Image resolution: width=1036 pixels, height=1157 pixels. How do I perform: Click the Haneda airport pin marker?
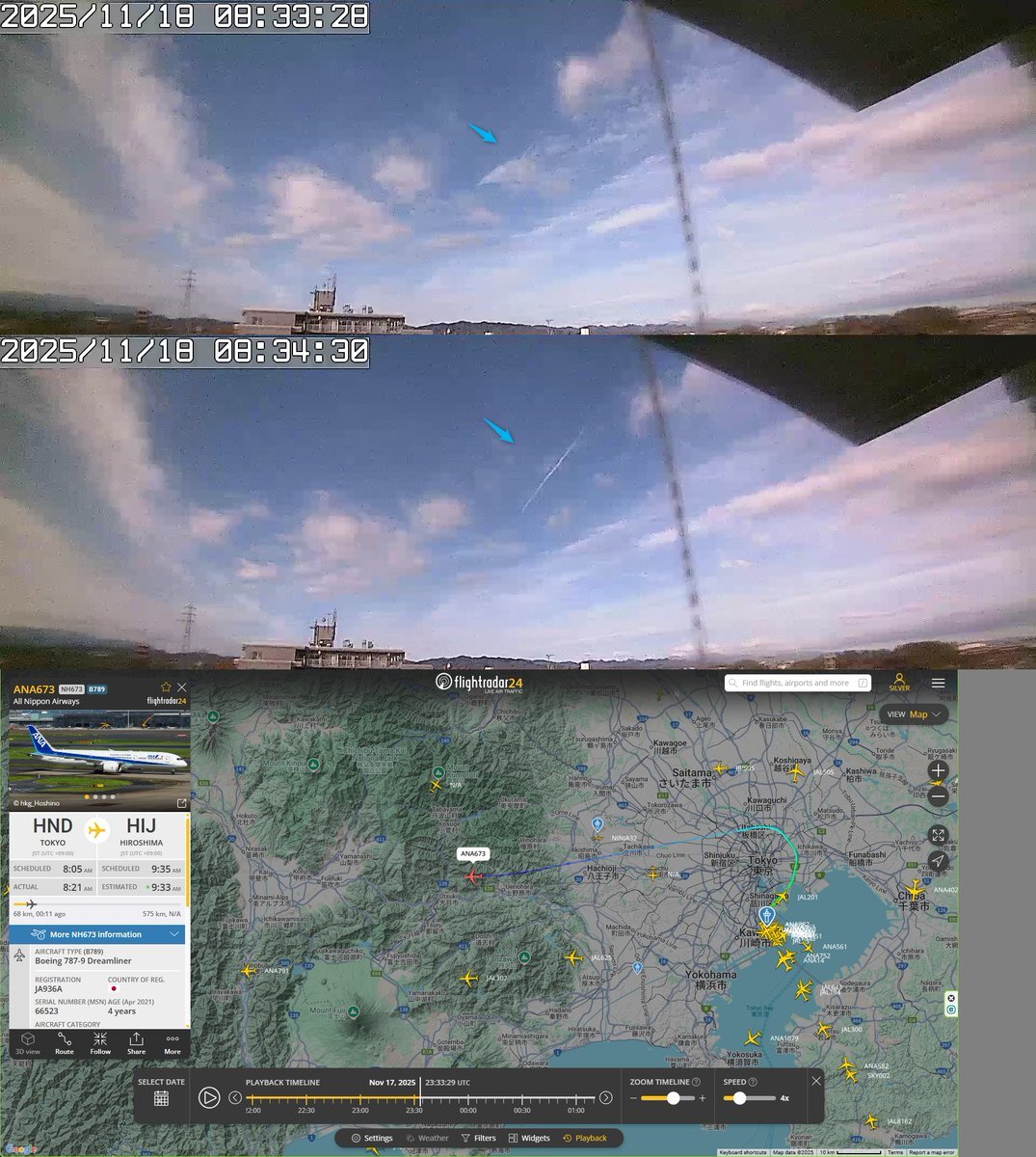[767, 914]
